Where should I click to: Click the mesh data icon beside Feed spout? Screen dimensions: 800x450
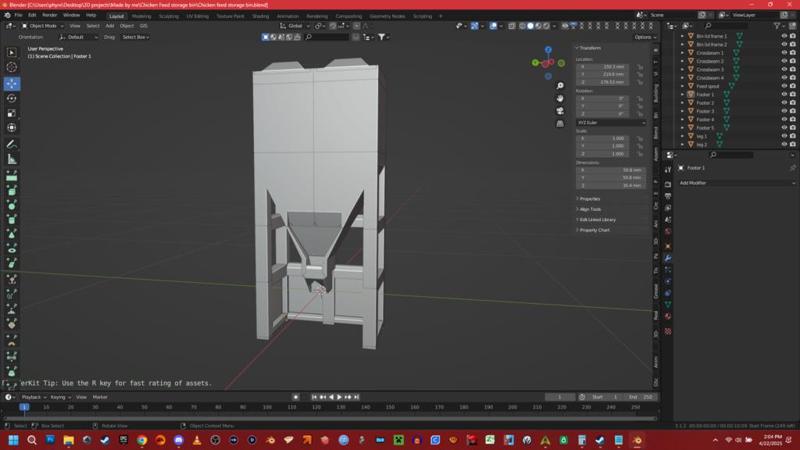[x=731, y=86]
